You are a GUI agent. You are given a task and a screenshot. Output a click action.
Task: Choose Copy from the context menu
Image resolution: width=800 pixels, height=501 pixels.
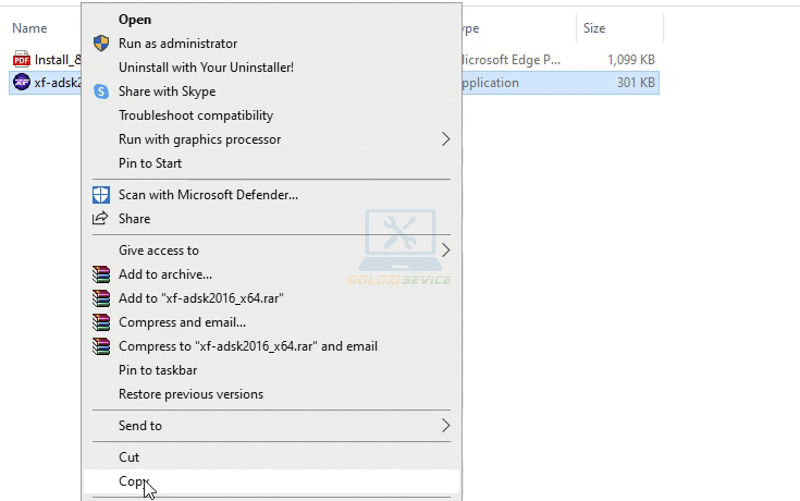pos(132,481)
